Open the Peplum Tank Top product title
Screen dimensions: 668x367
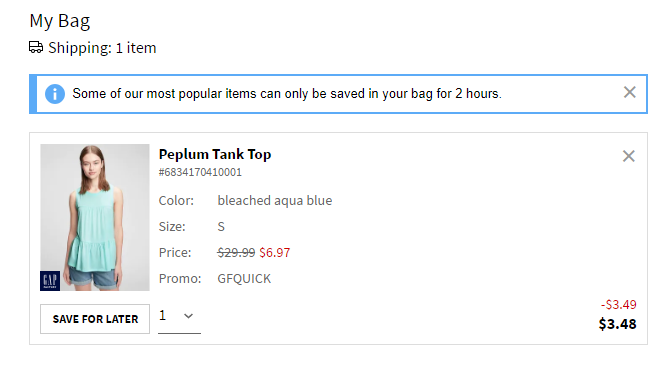(215, 154)
